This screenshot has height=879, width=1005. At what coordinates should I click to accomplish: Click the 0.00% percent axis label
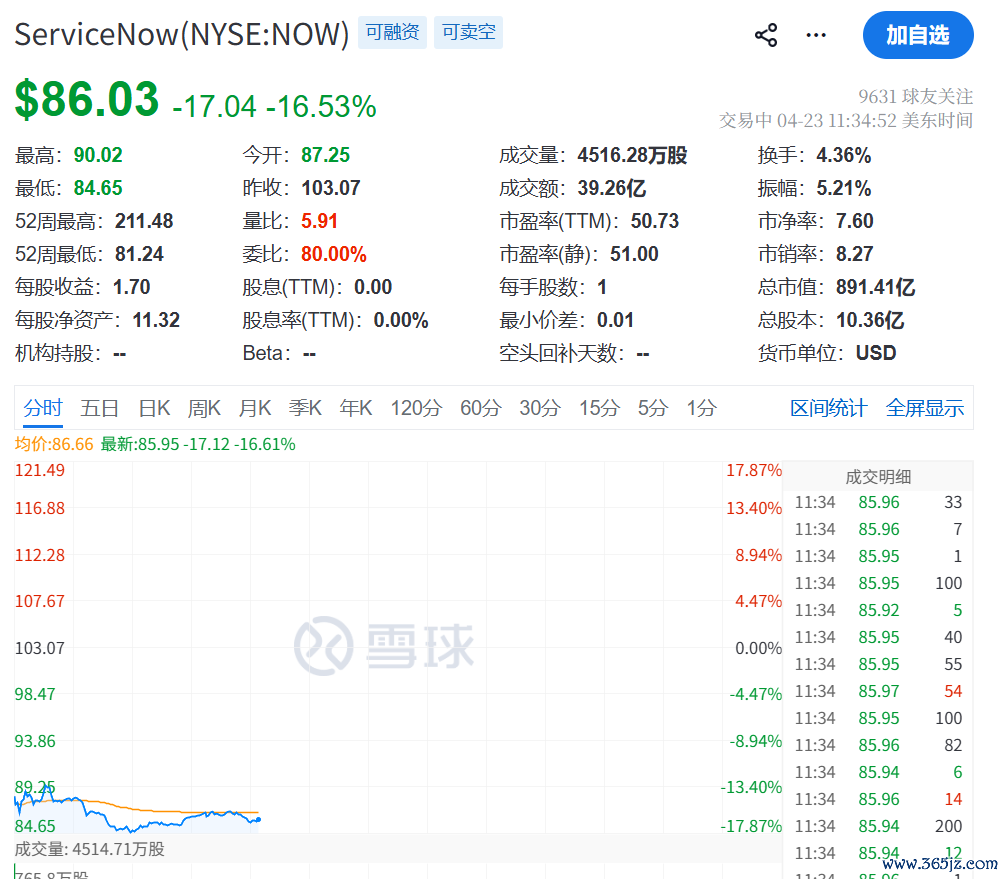tap(758, 648)
